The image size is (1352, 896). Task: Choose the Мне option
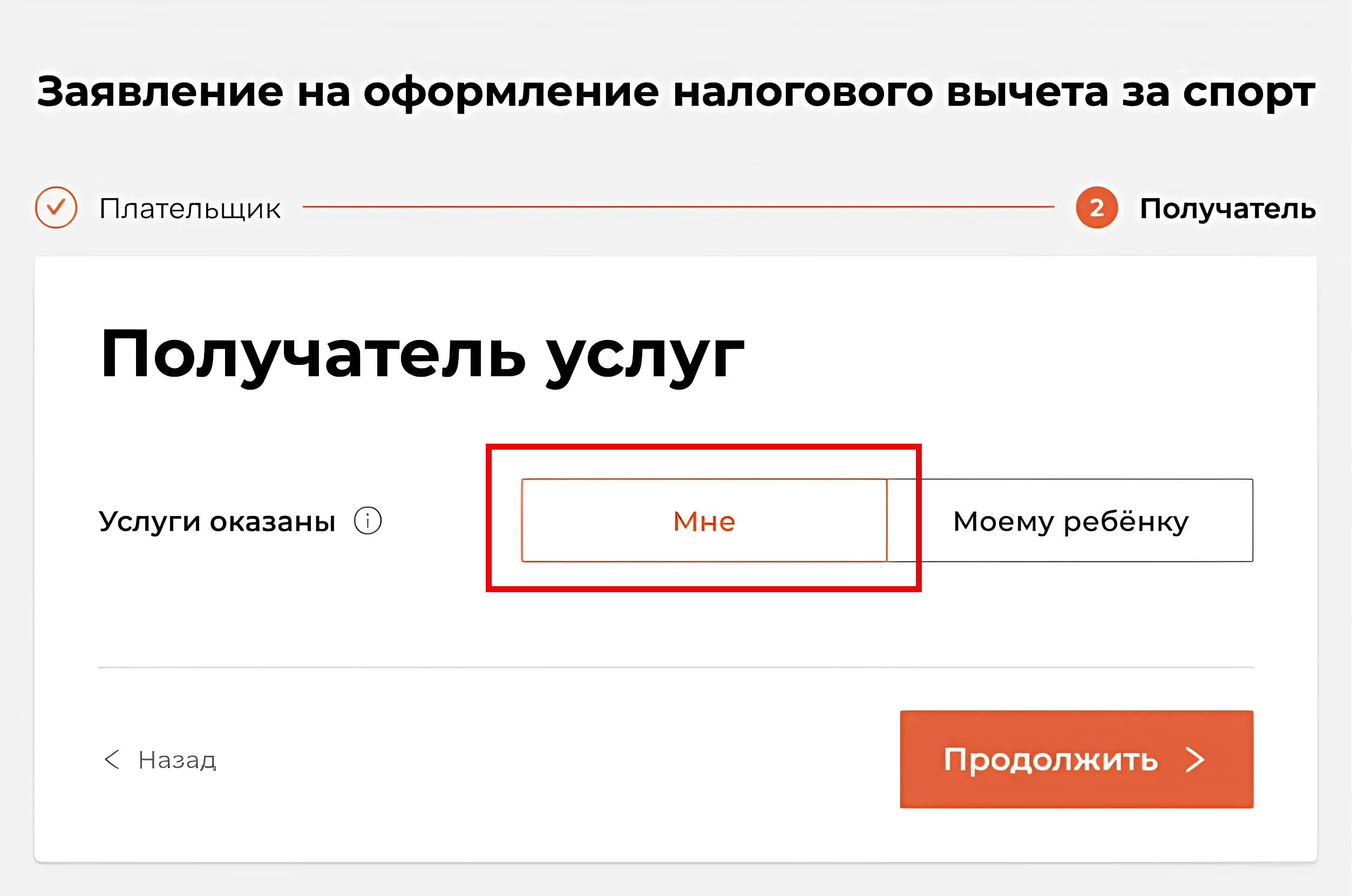pos(704,520)
